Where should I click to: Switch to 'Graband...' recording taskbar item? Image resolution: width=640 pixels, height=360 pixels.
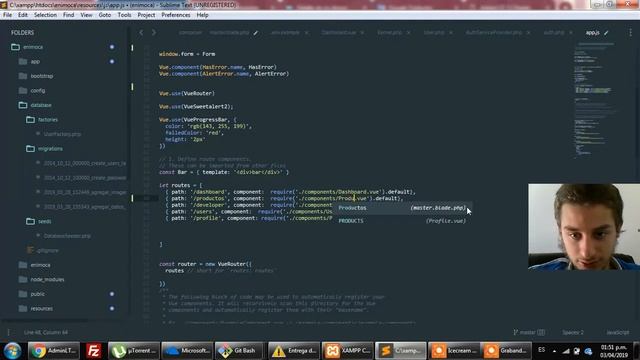[x=506, y=351]
